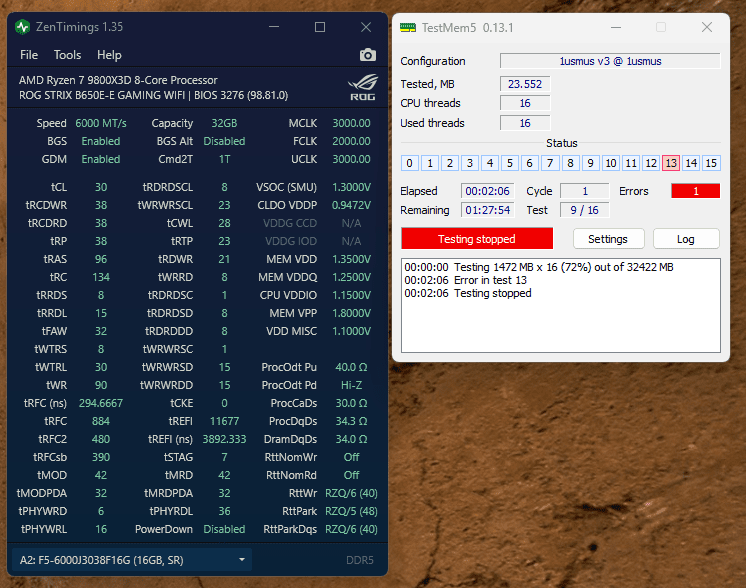Expand the memory module selector dropdown arrow
Screen dimensions: 746x588
click(242, 559)
